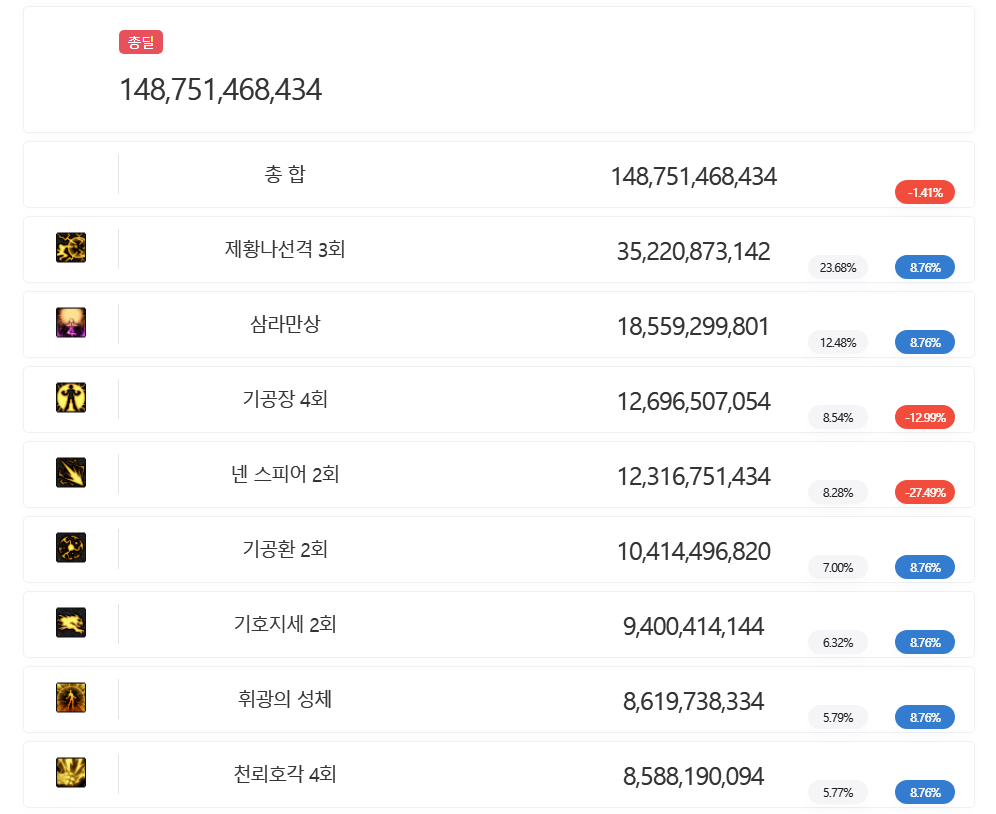Click the 천뢰호각 4회 skill name
The height and width of the screenshot is (814, 996).
pos(285,774)
